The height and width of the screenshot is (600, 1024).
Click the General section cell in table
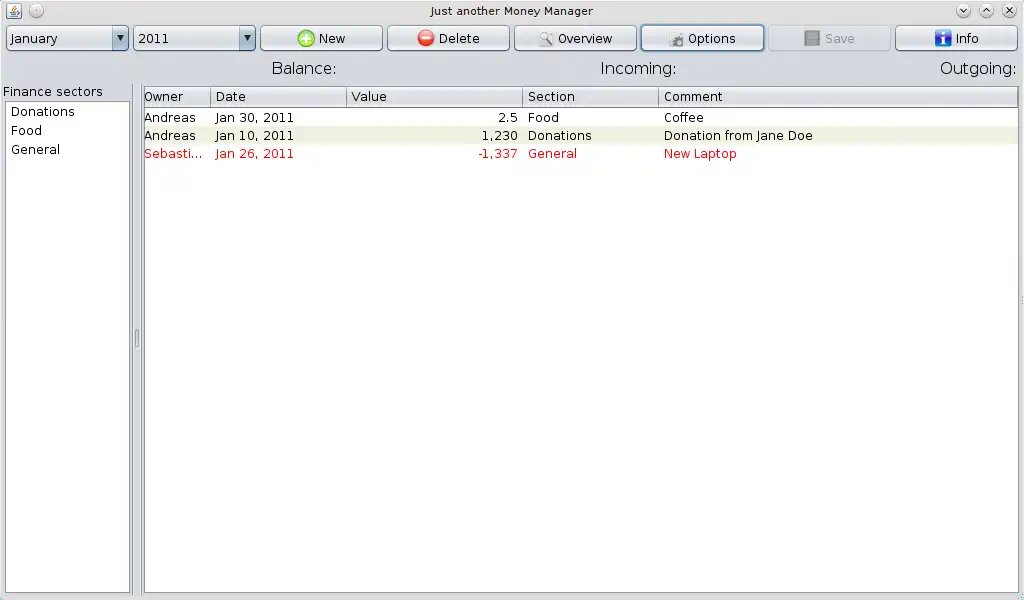click(x=590, y=154)
